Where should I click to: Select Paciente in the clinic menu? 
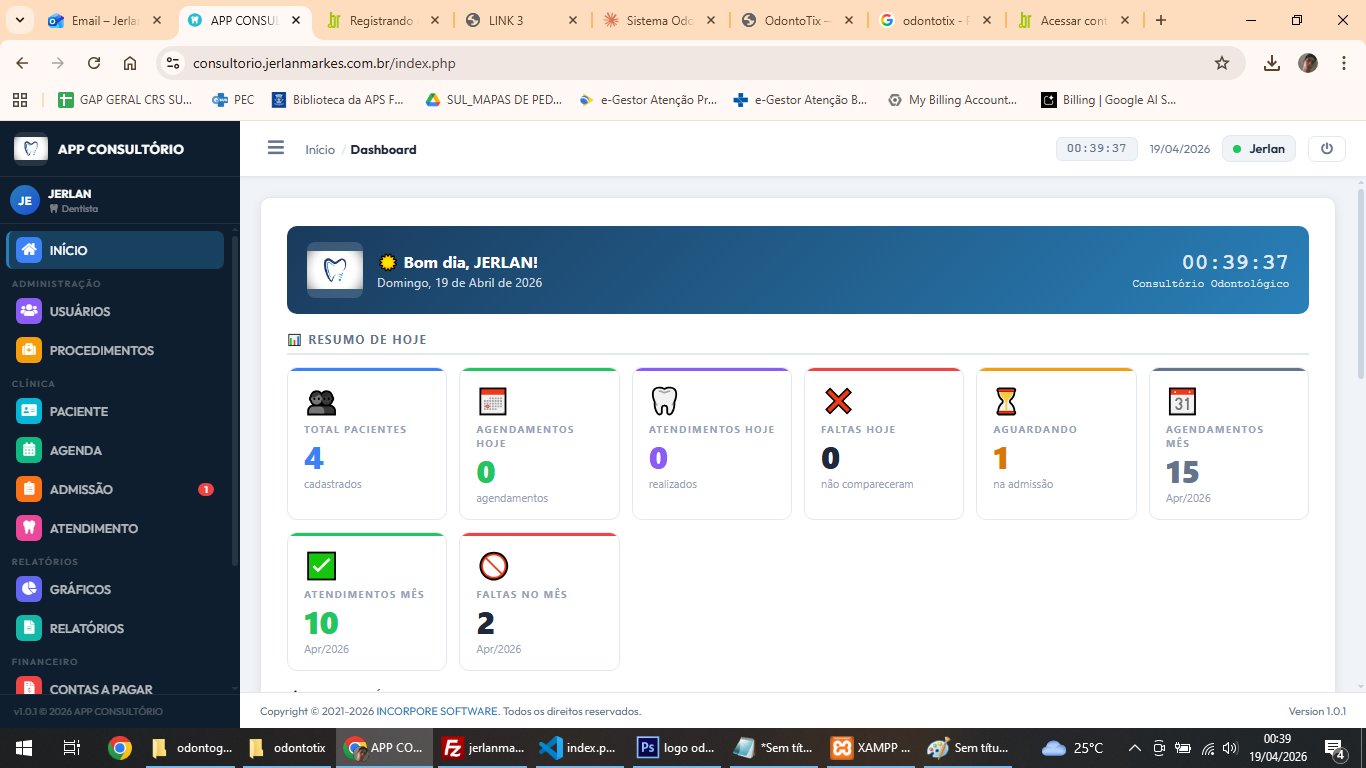[x=77, y=411]
